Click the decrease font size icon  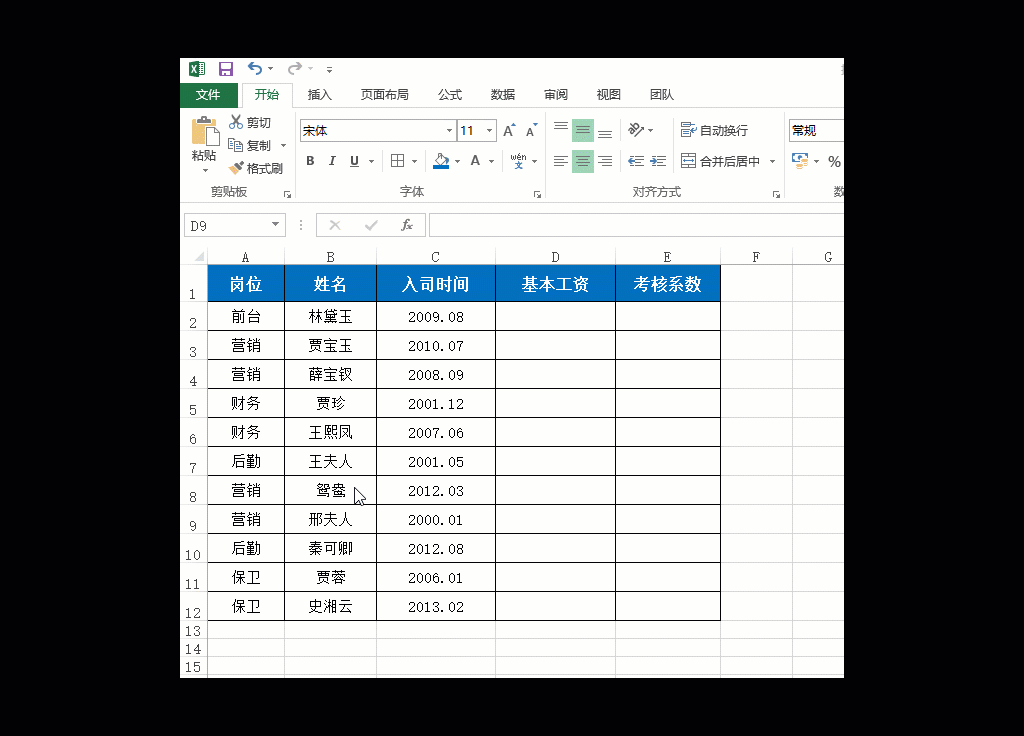pyautogui.click(x=532, y=131)
